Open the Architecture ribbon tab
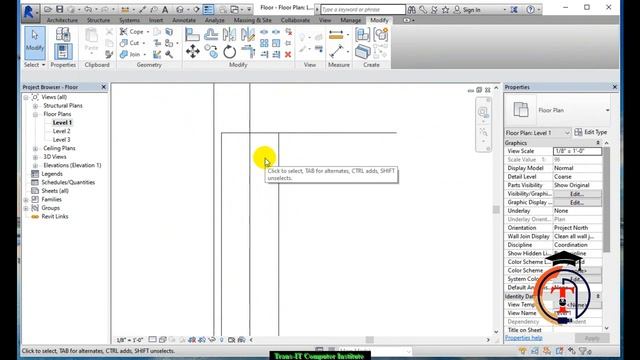 tap(62, 20)
